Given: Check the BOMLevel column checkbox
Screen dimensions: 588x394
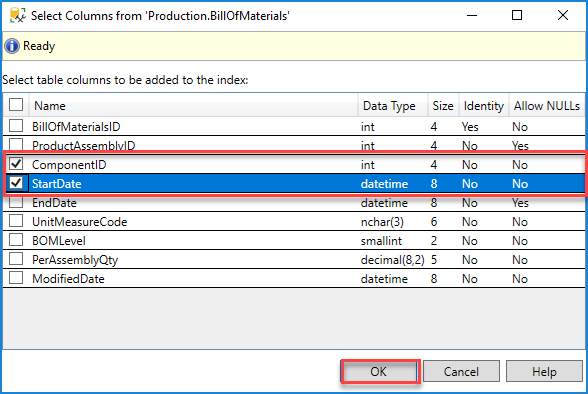Looking at the screenshot, I should [16, 240].
